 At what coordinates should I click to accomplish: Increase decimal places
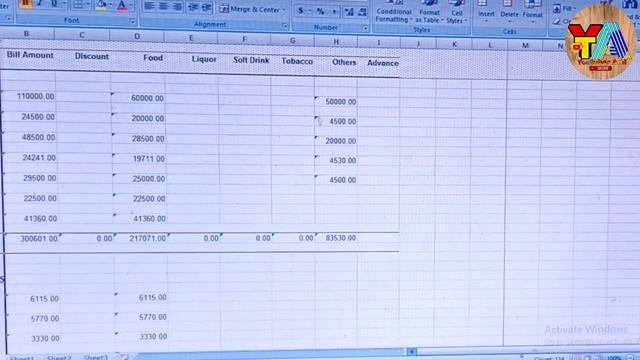[x=349, y=12]
